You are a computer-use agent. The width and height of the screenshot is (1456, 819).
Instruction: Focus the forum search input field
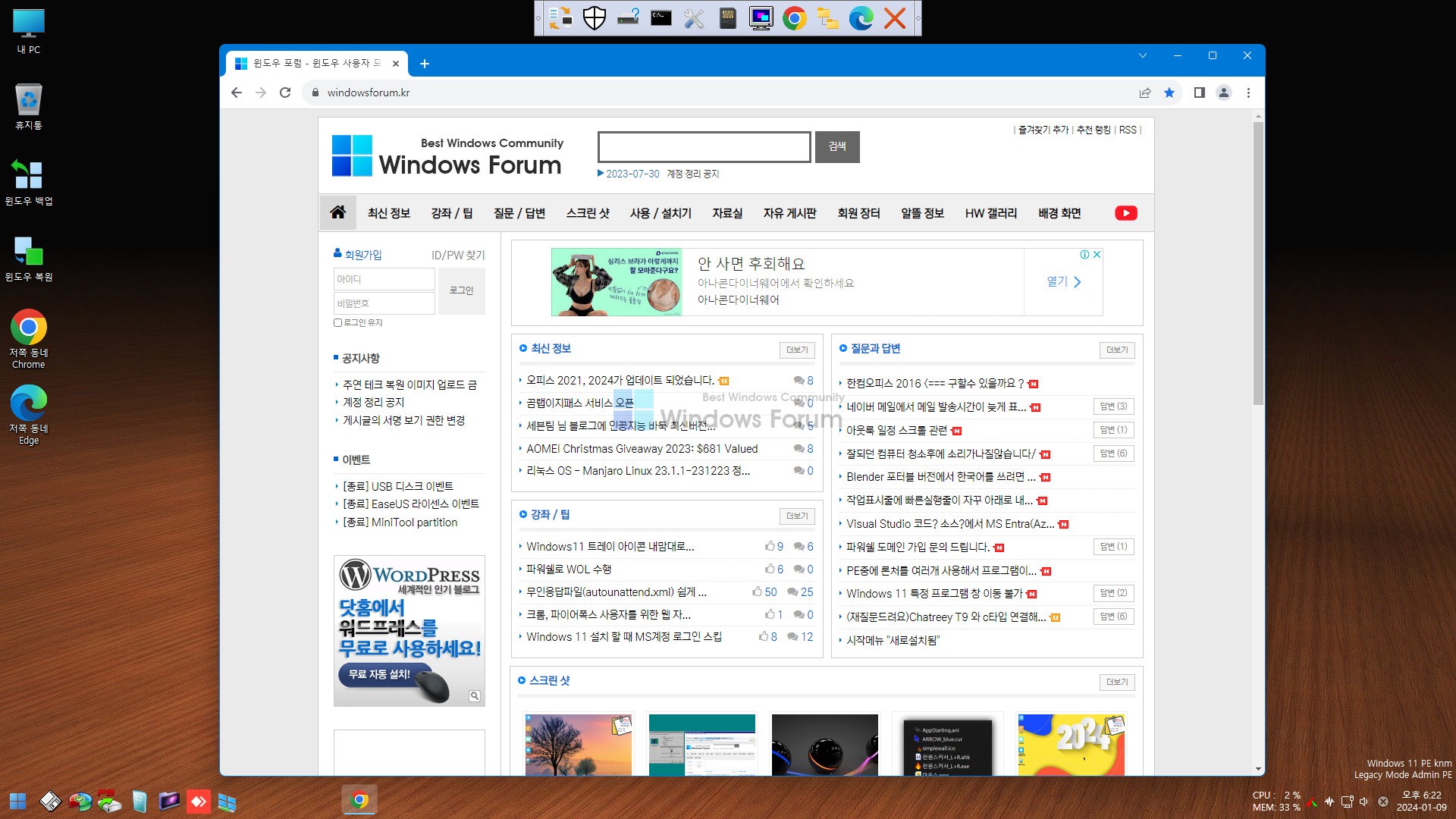704,146
